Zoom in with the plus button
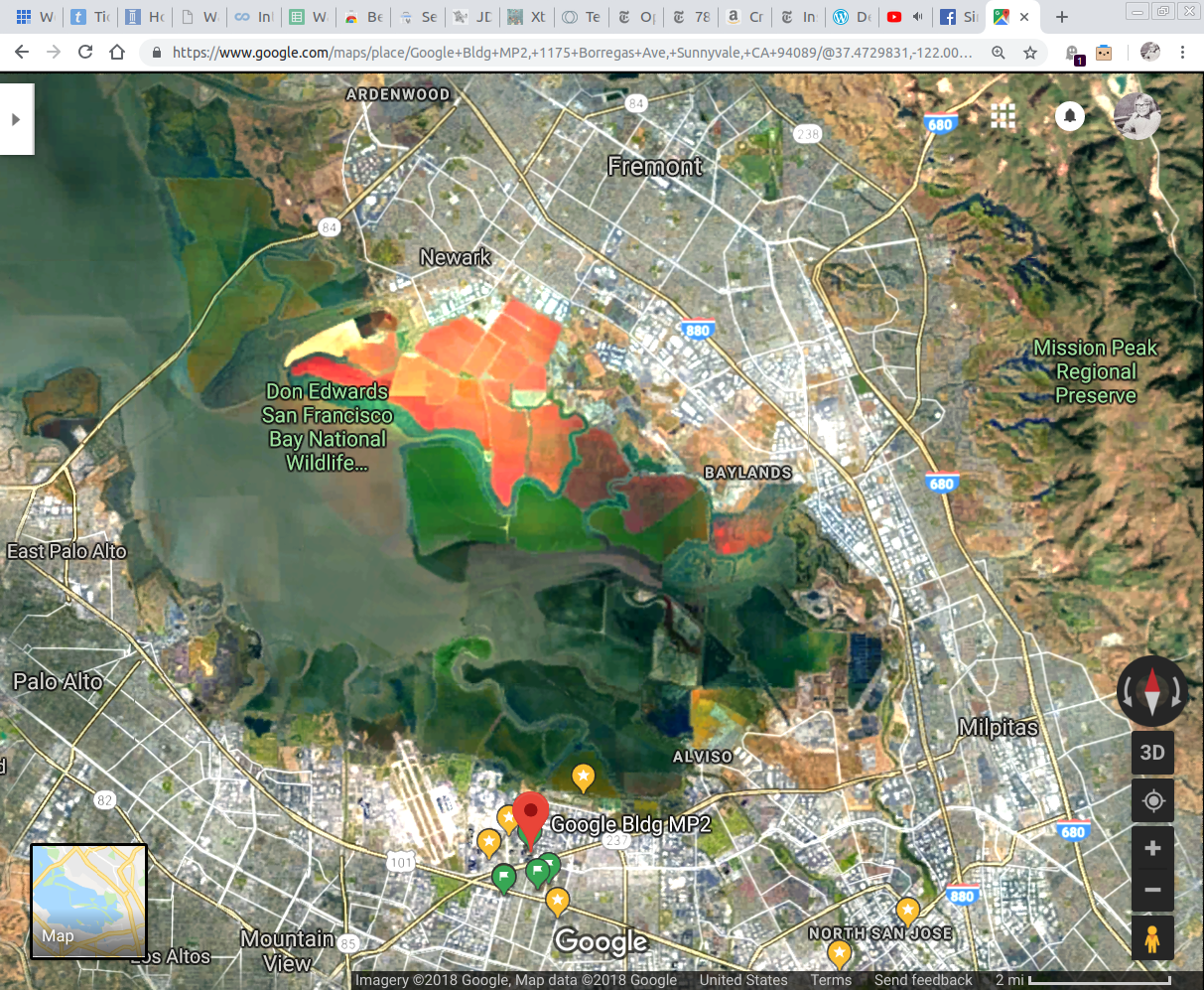 pos(1152,849)
